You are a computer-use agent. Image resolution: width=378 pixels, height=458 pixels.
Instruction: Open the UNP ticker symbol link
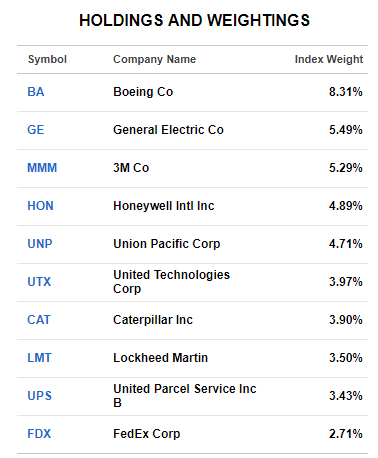point(40,244)
